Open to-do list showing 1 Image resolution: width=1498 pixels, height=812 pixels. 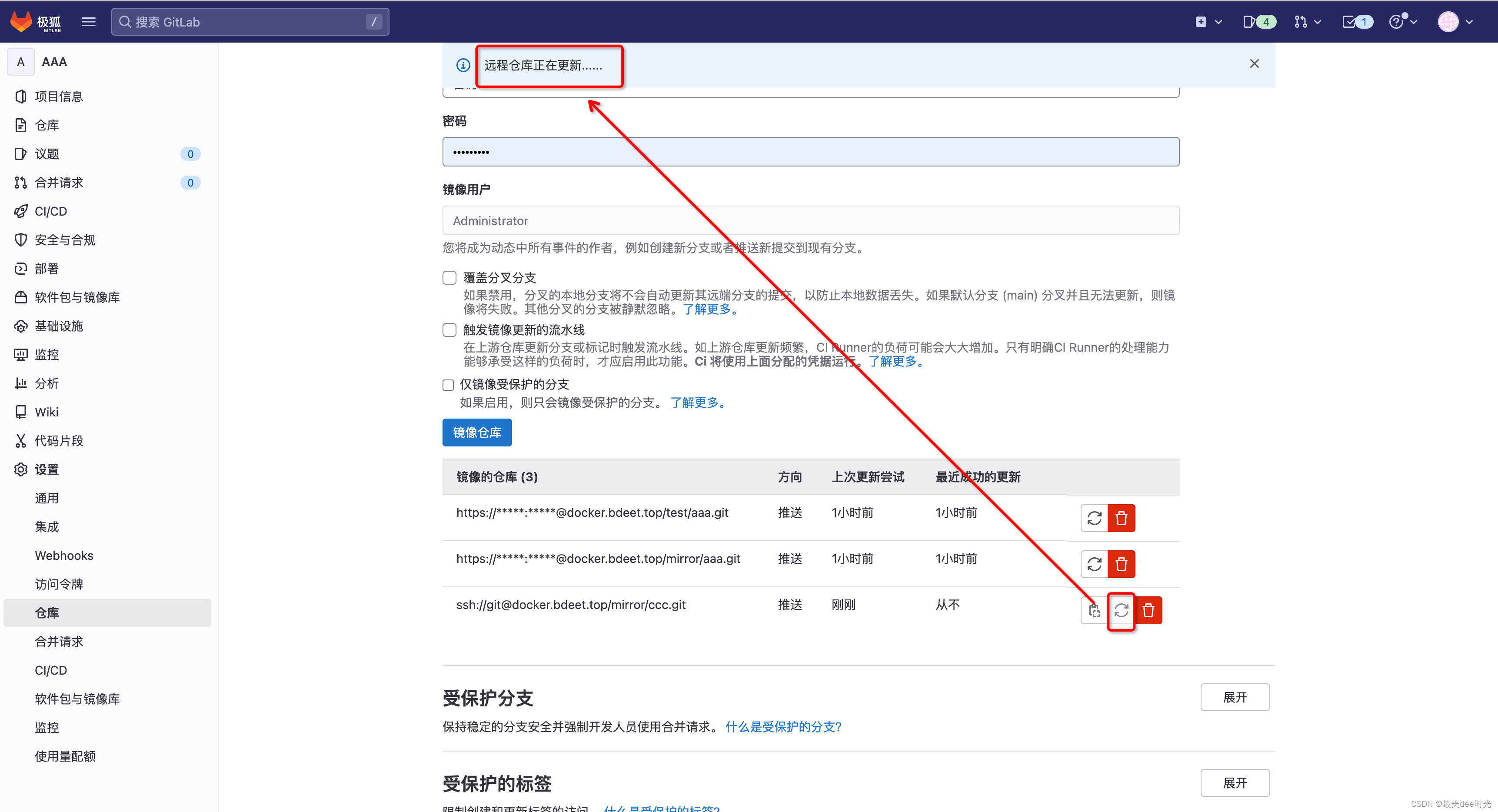coord(1357,22)
